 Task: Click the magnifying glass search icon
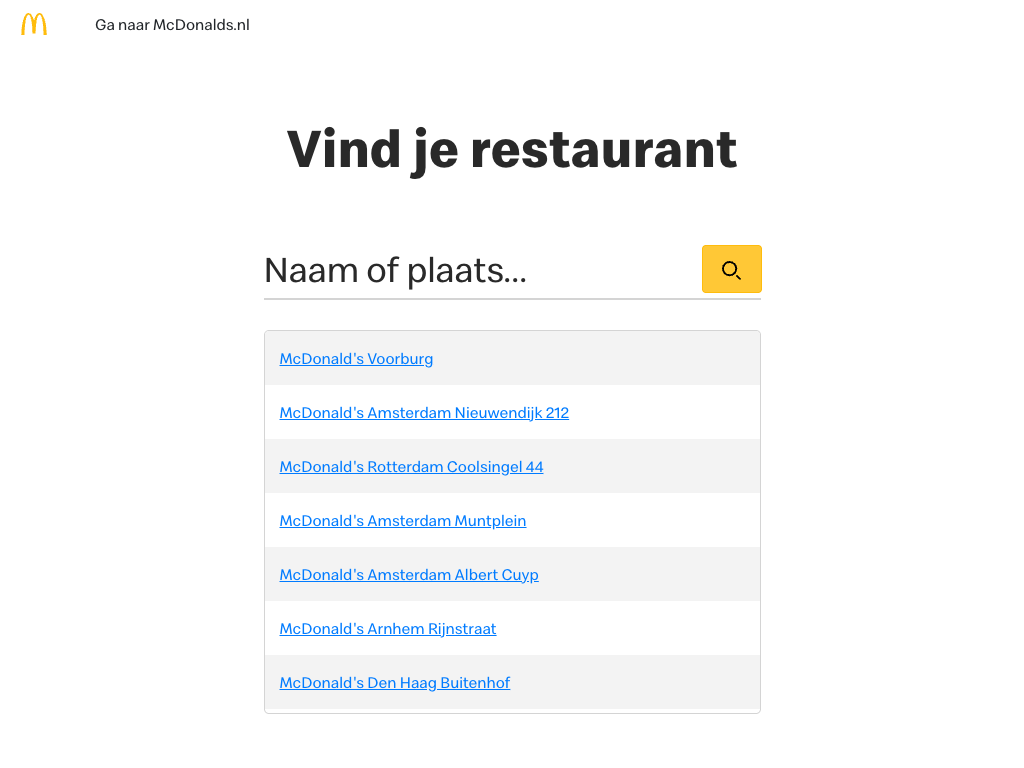731,270
